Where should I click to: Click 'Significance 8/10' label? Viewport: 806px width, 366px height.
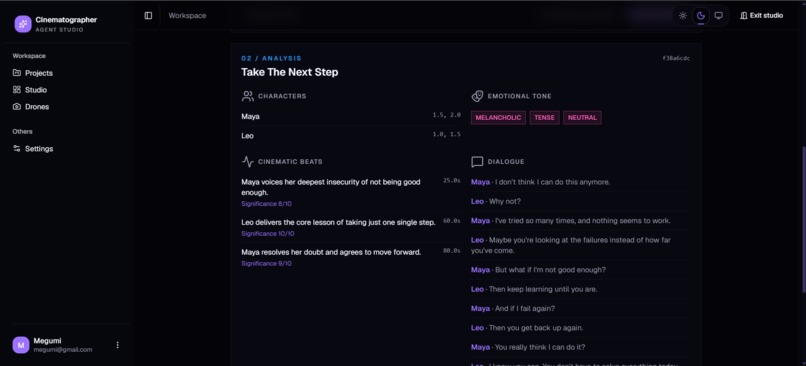pyautogui.click(x=266, y=204)
